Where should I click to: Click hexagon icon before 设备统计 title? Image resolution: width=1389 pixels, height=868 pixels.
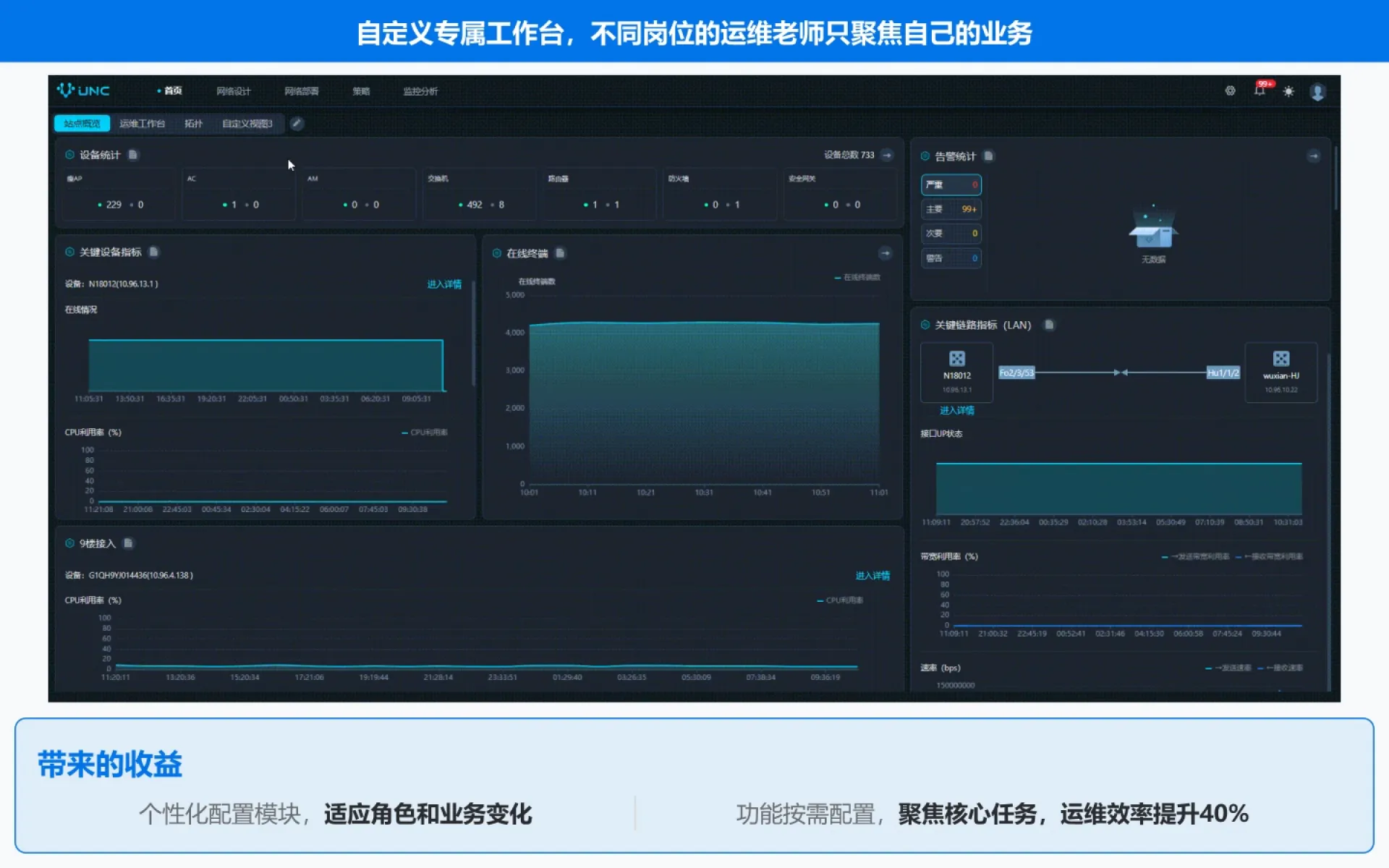[x=69, y=155]
